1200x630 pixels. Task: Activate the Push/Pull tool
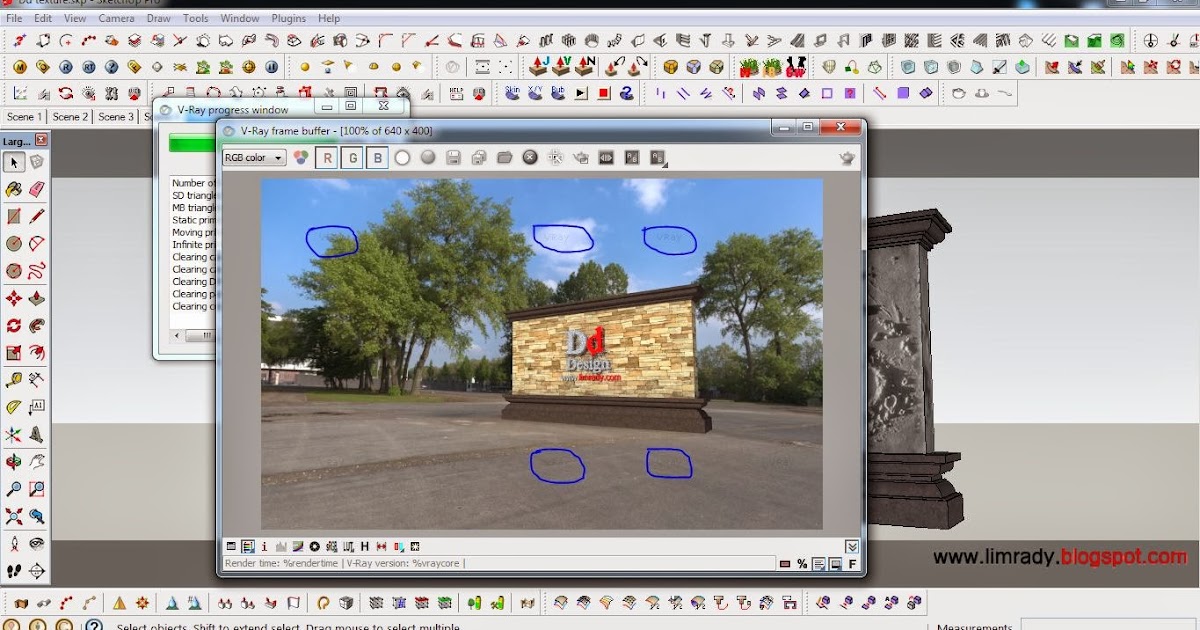tap(37, 298)
